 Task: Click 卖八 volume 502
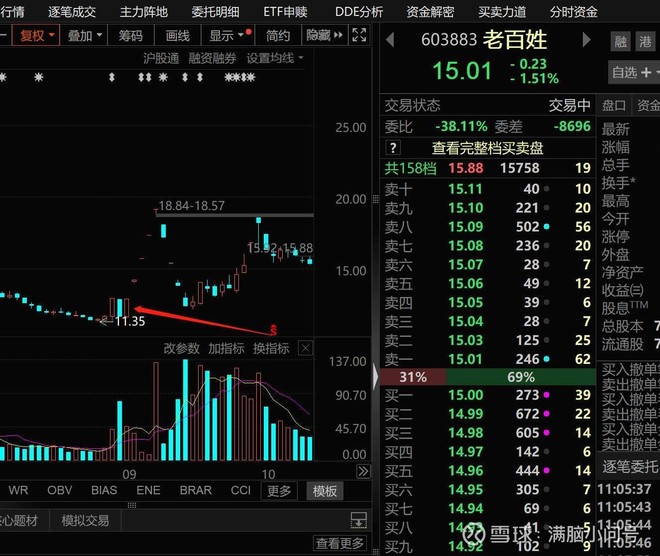click(x=527, y=227)
